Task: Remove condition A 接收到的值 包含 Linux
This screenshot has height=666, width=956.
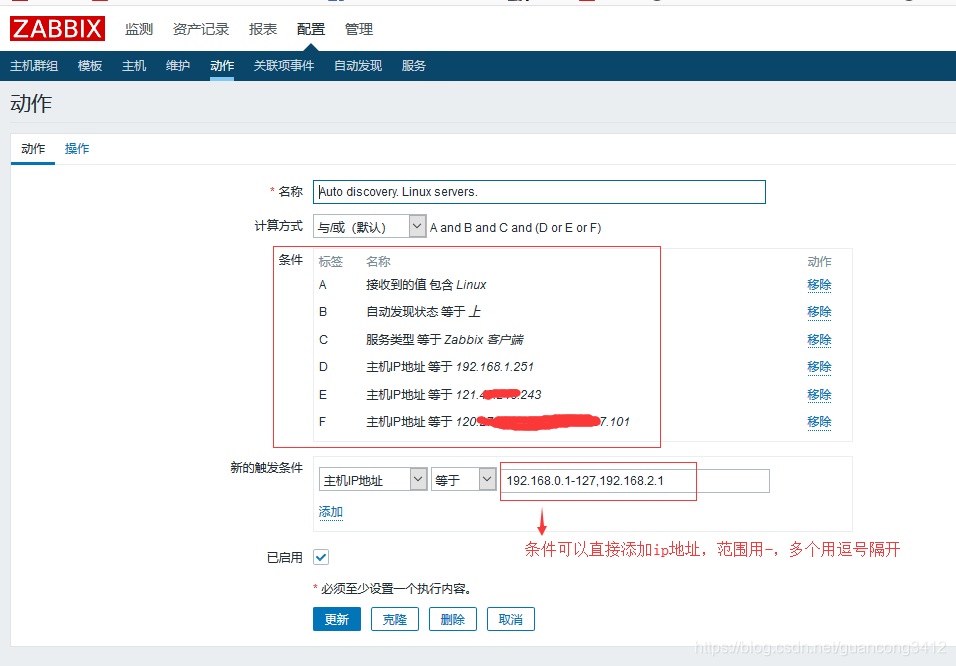Action: point(819,285)
